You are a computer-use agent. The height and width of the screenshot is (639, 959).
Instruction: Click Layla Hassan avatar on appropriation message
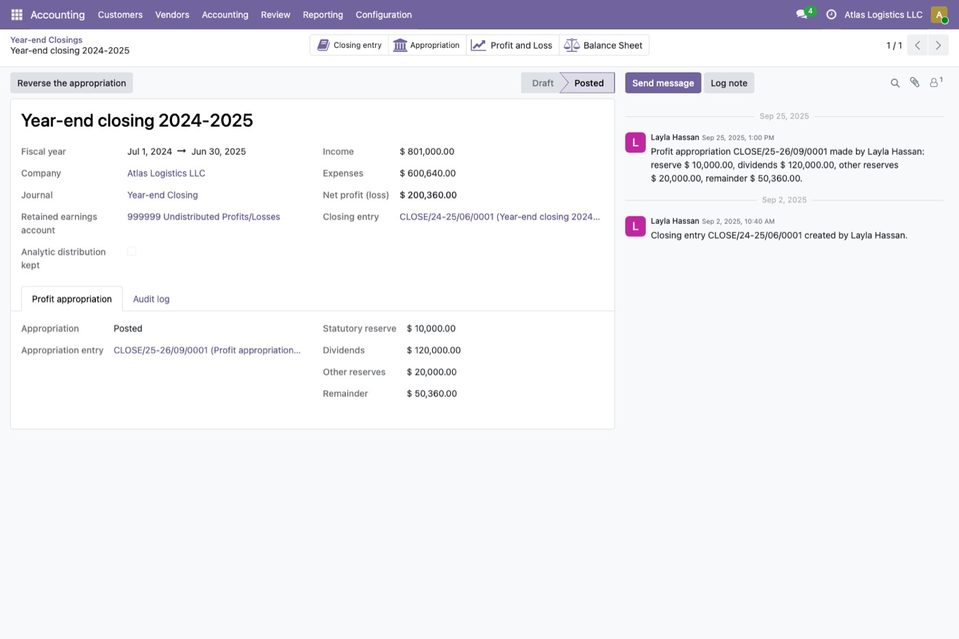pos(635,142)
